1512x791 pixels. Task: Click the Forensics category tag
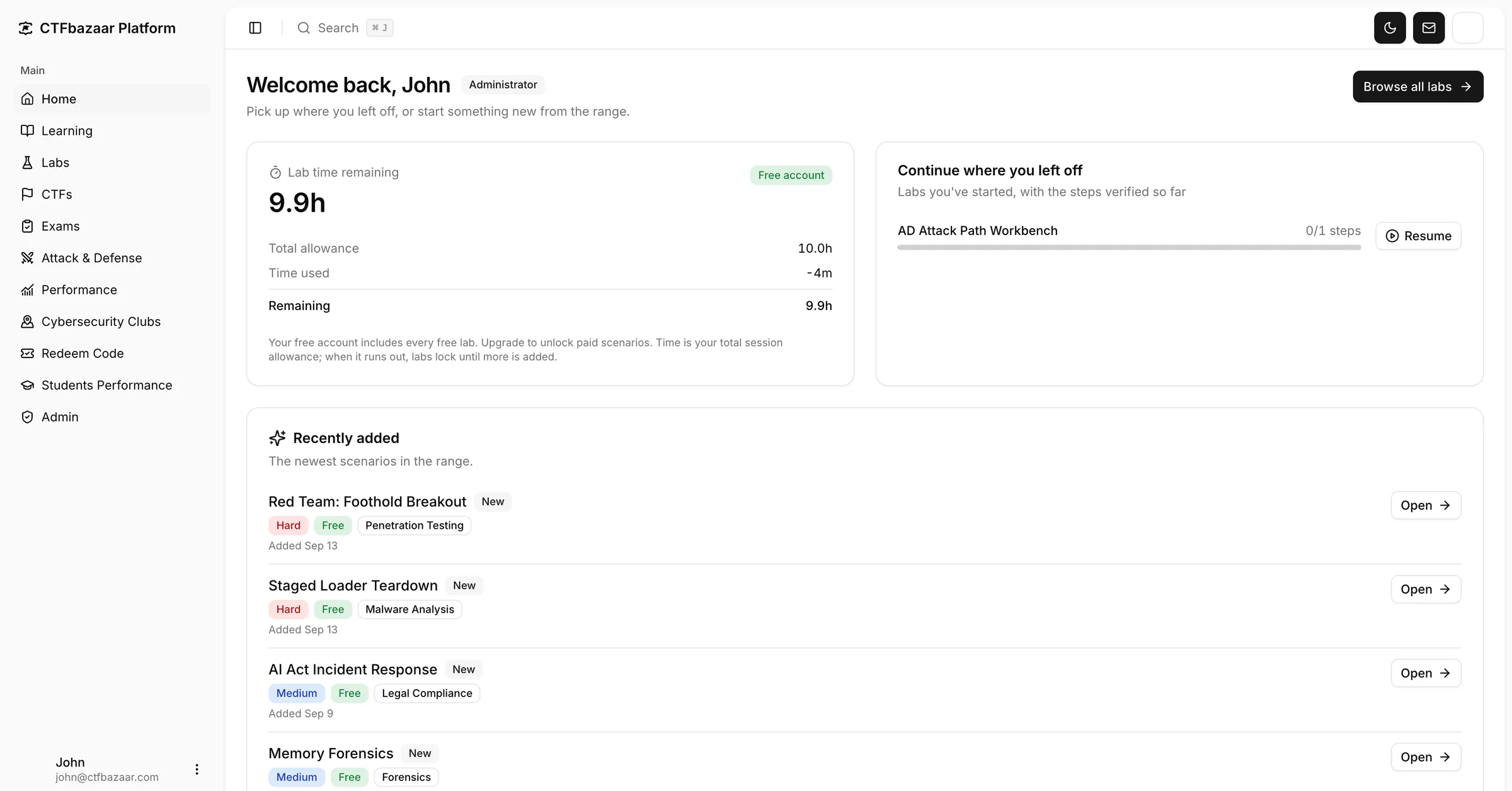406,777
